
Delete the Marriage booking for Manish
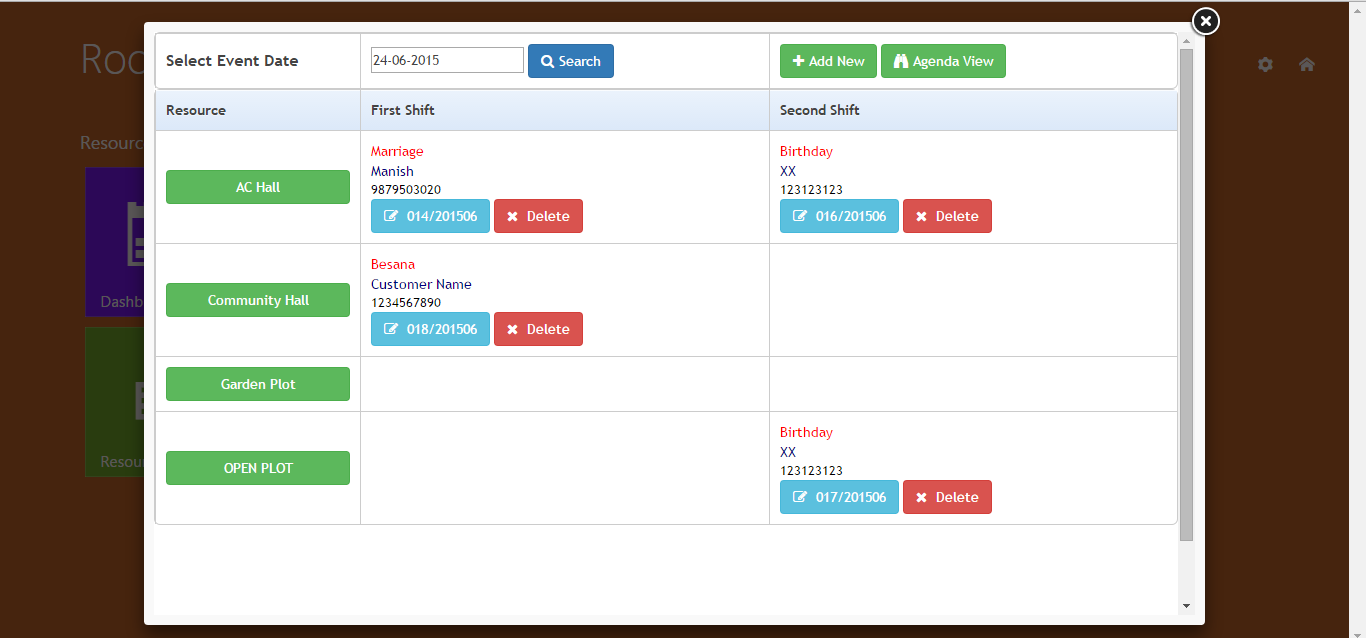[x=538, y=216]
